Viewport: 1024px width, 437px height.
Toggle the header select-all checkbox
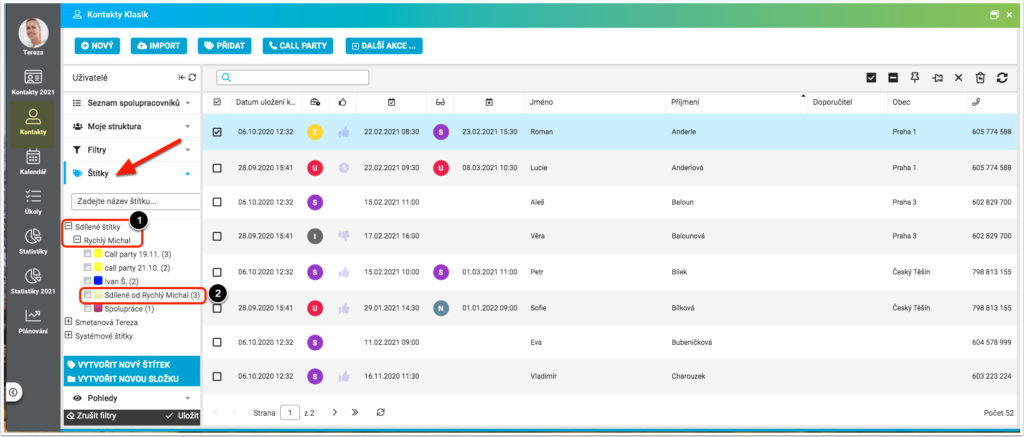pos(217,102)
